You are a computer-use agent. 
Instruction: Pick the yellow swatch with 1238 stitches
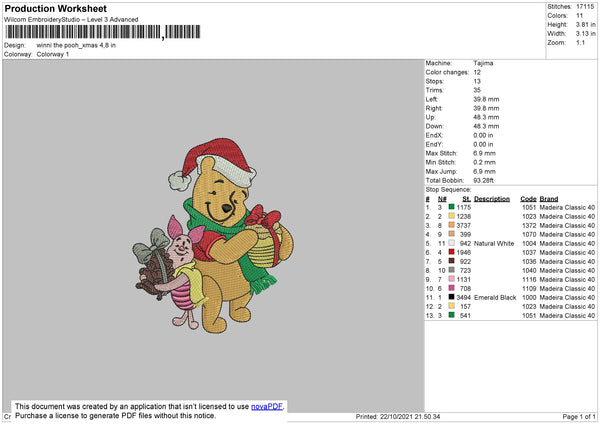pos(452,216)
